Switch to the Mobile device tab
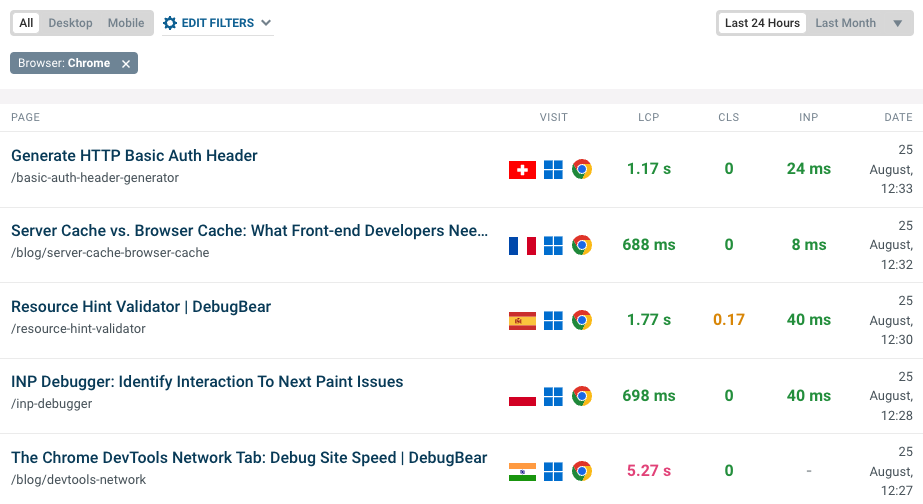923x504 pixels. click(x=125, y=23)
